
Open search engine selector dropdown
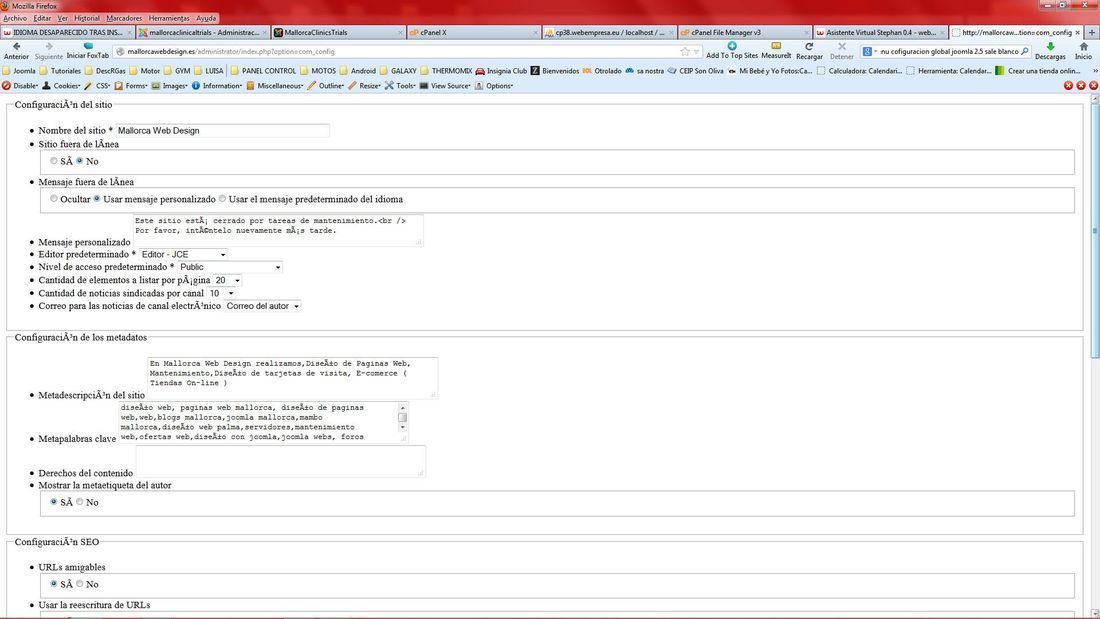(x=869, y=51)
